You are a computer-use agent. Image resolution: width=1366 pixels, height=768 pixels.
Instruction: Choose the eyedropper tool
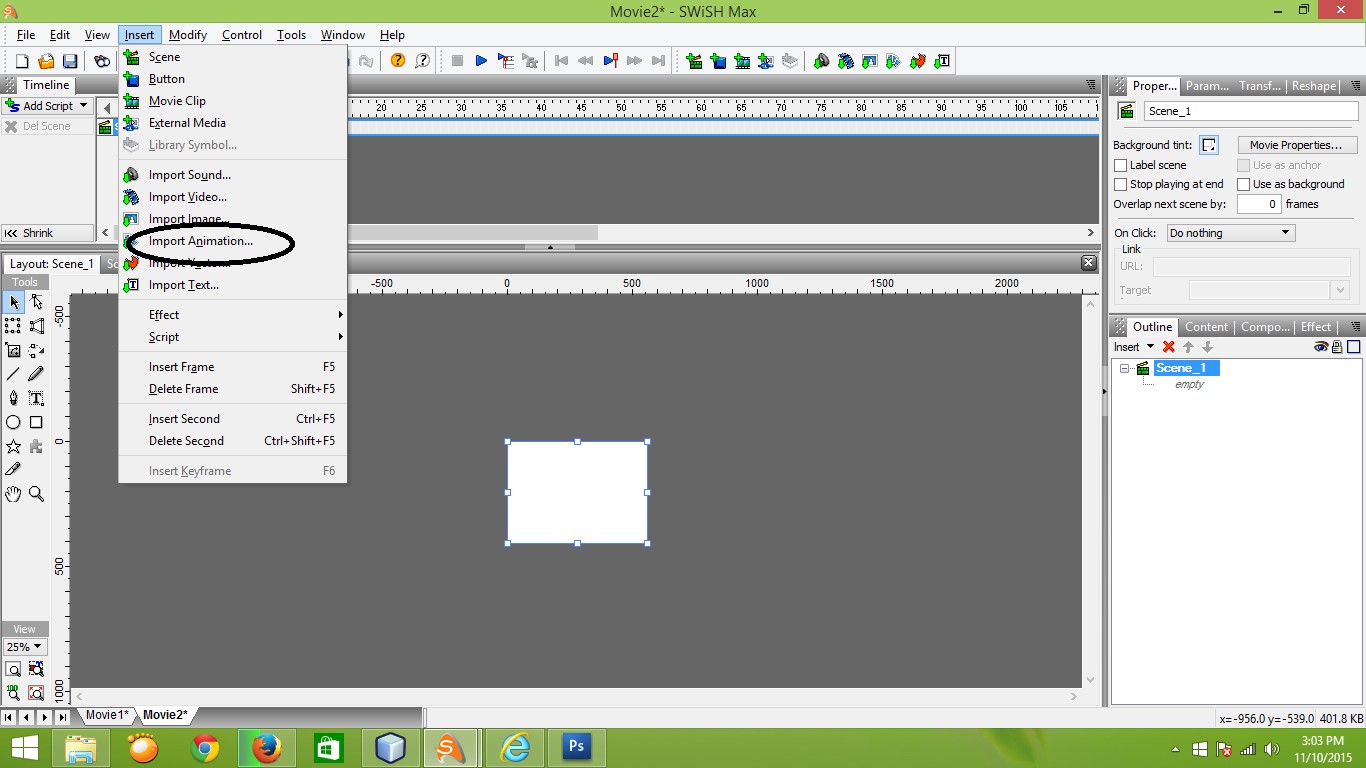14,470
